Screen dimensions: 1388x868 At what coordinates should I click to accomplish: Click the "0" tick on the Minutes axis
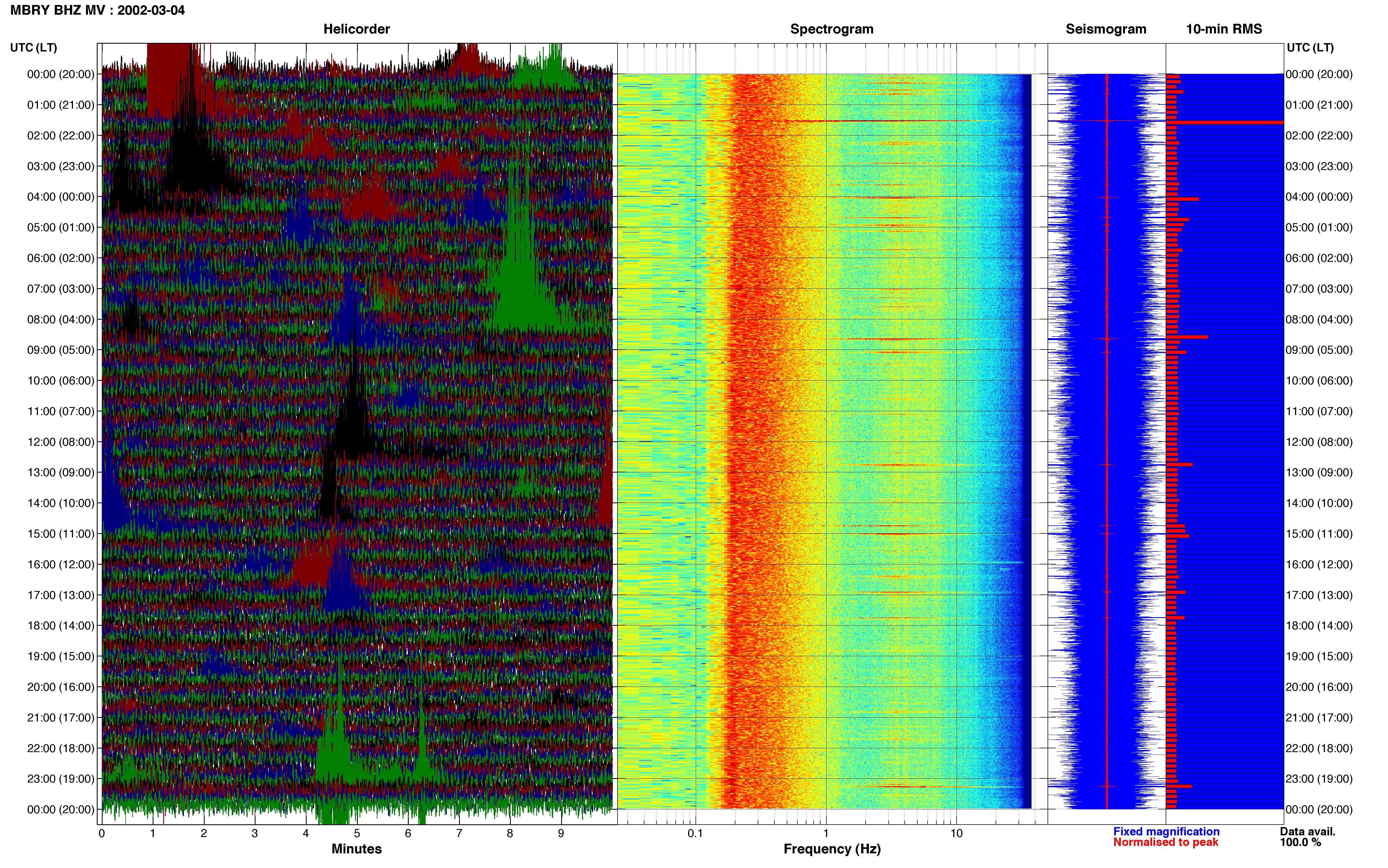click(x=101, y=833)
